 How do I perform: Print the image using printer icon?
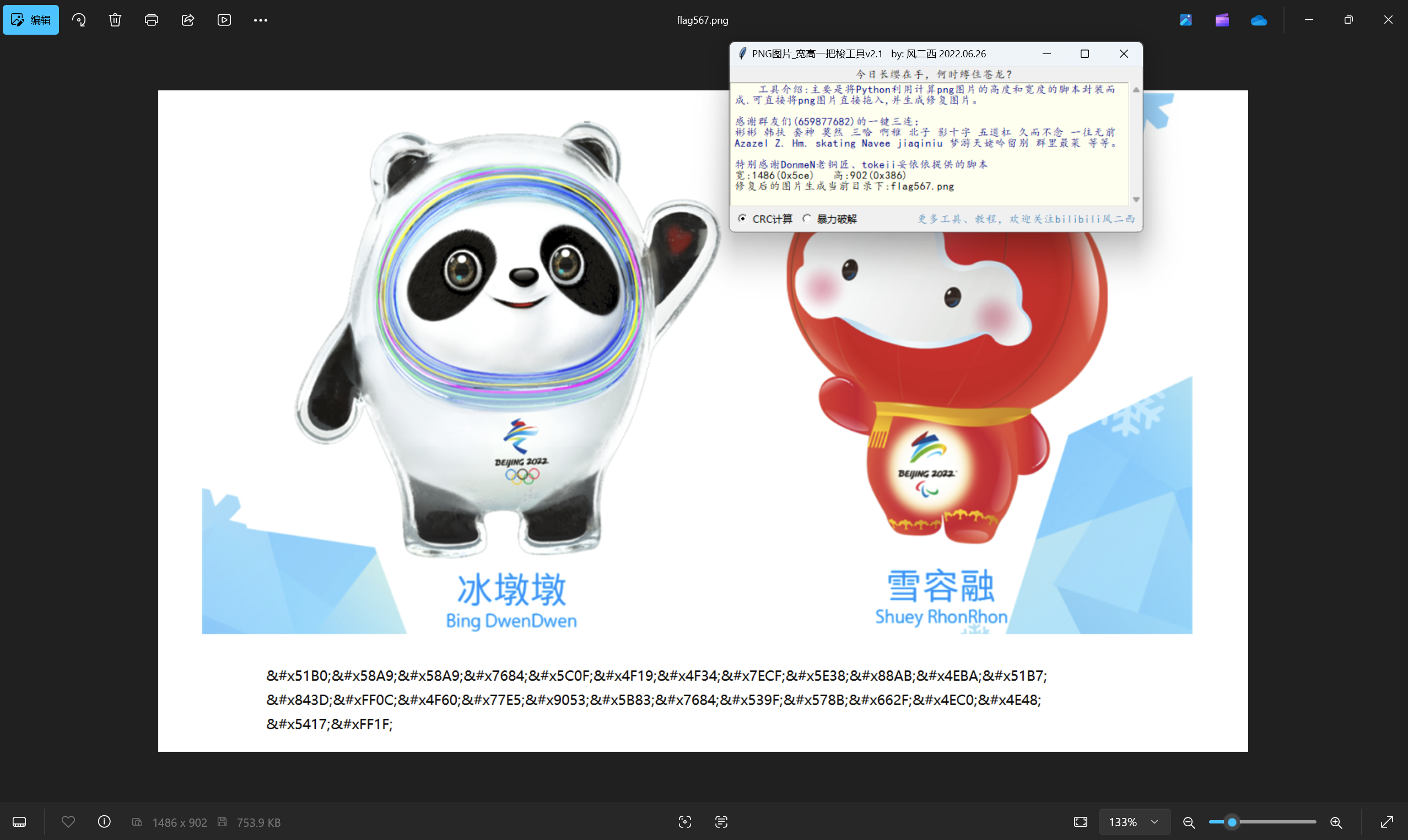click(151, 20)
